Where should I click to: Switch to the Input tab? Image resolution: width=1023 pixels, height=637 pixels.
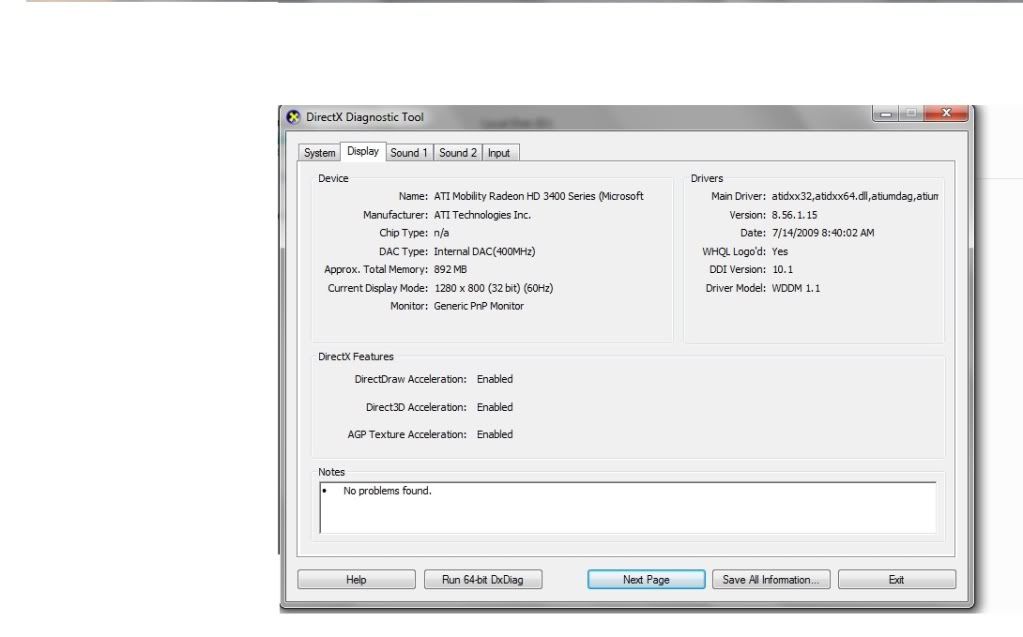click(499, 153)
